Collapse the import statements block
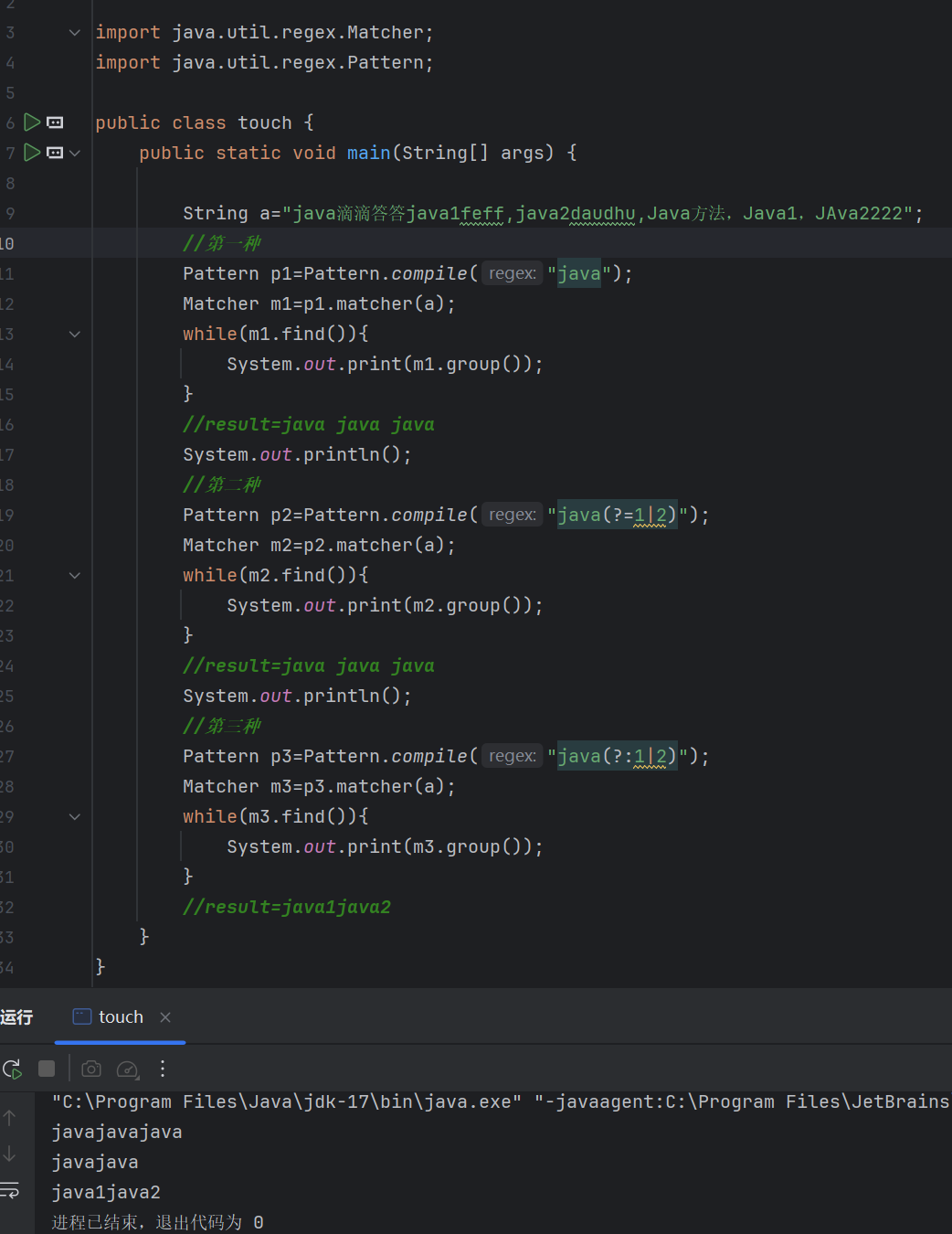The width and height of the screenshot is (952, 1234). click(75, 33)
